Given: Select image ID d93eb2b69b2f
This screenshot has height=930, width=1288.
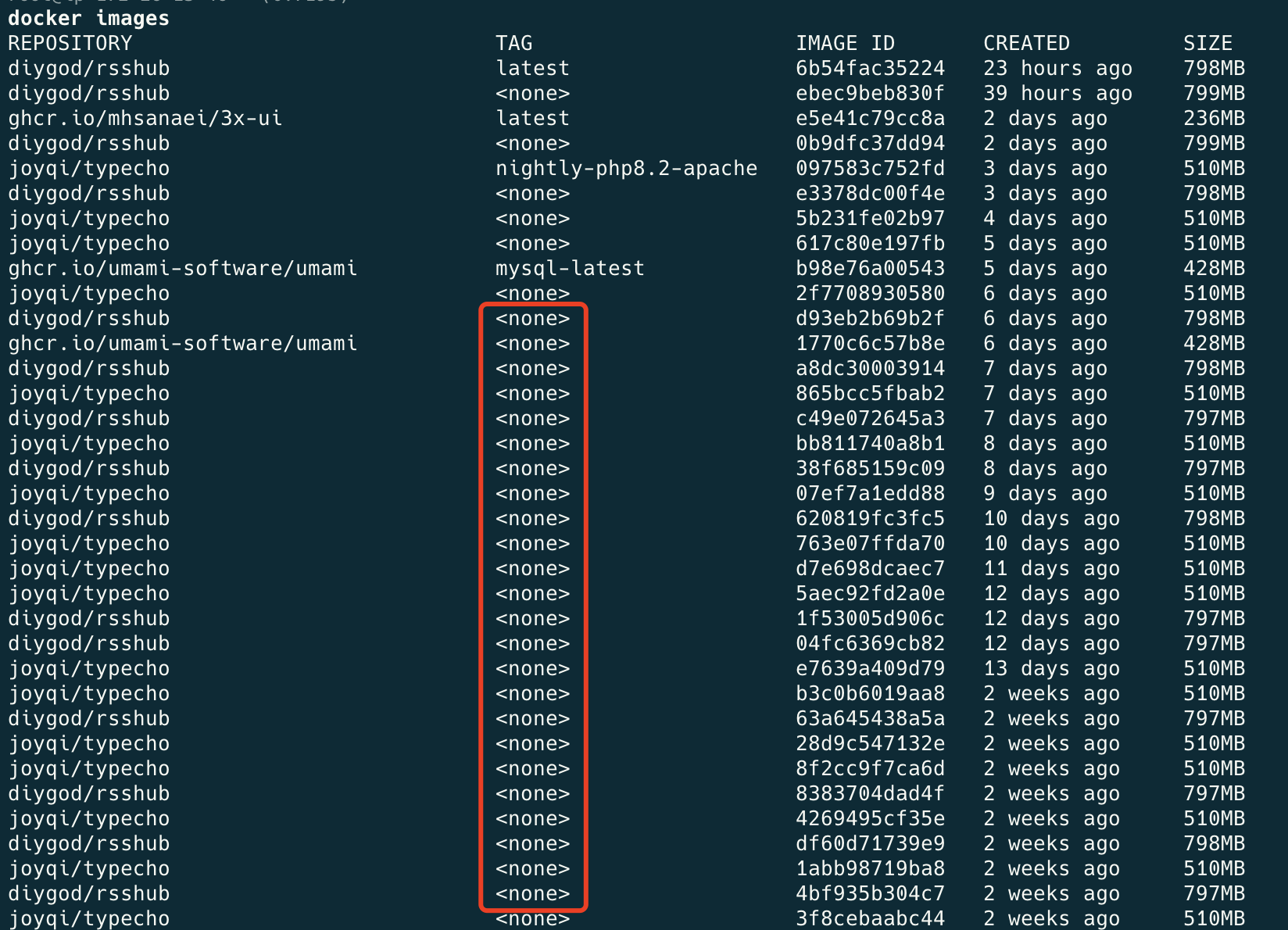Looking at the screenshot, I should [870, 318].
